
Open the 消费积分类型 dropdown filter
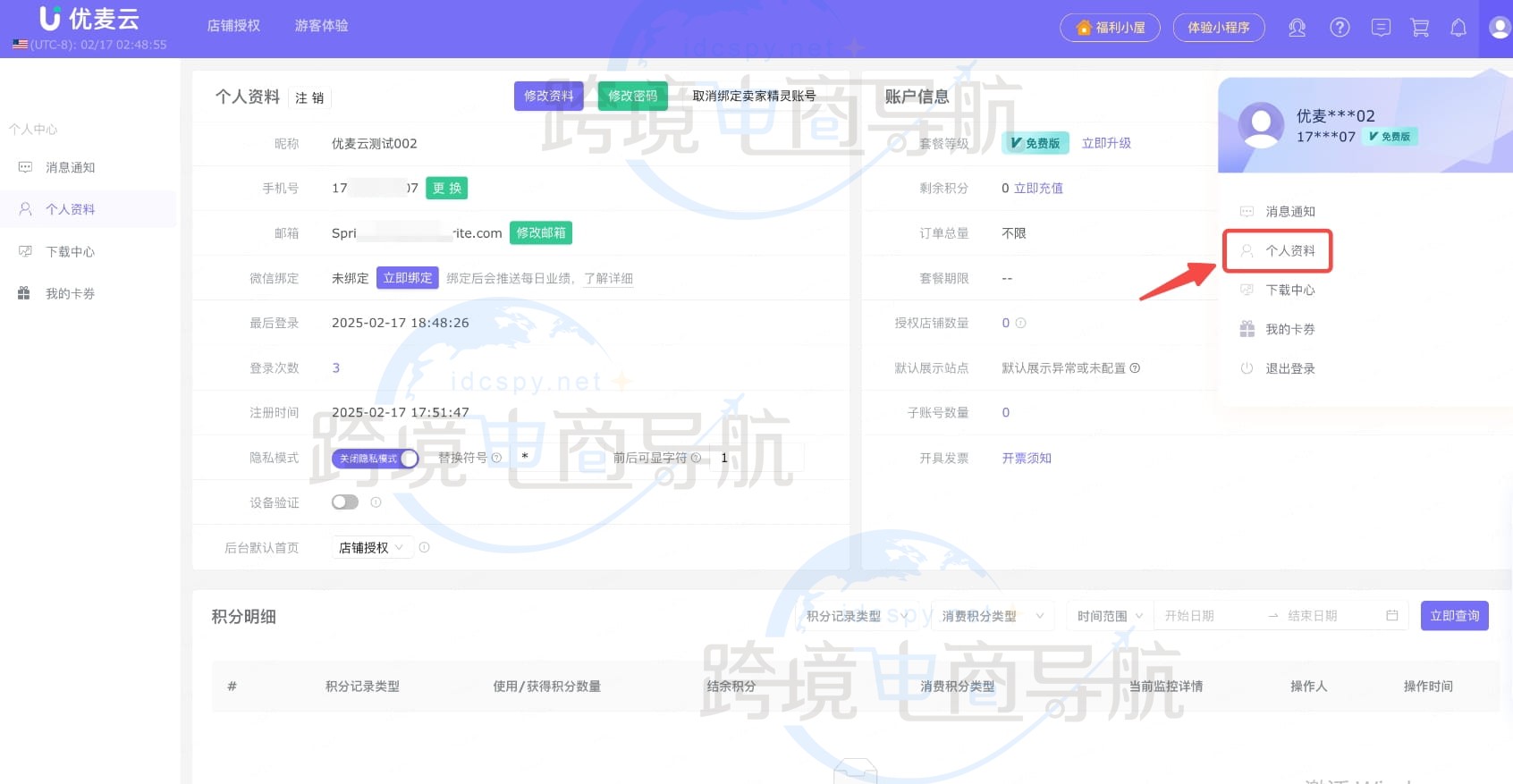point(993,616)
